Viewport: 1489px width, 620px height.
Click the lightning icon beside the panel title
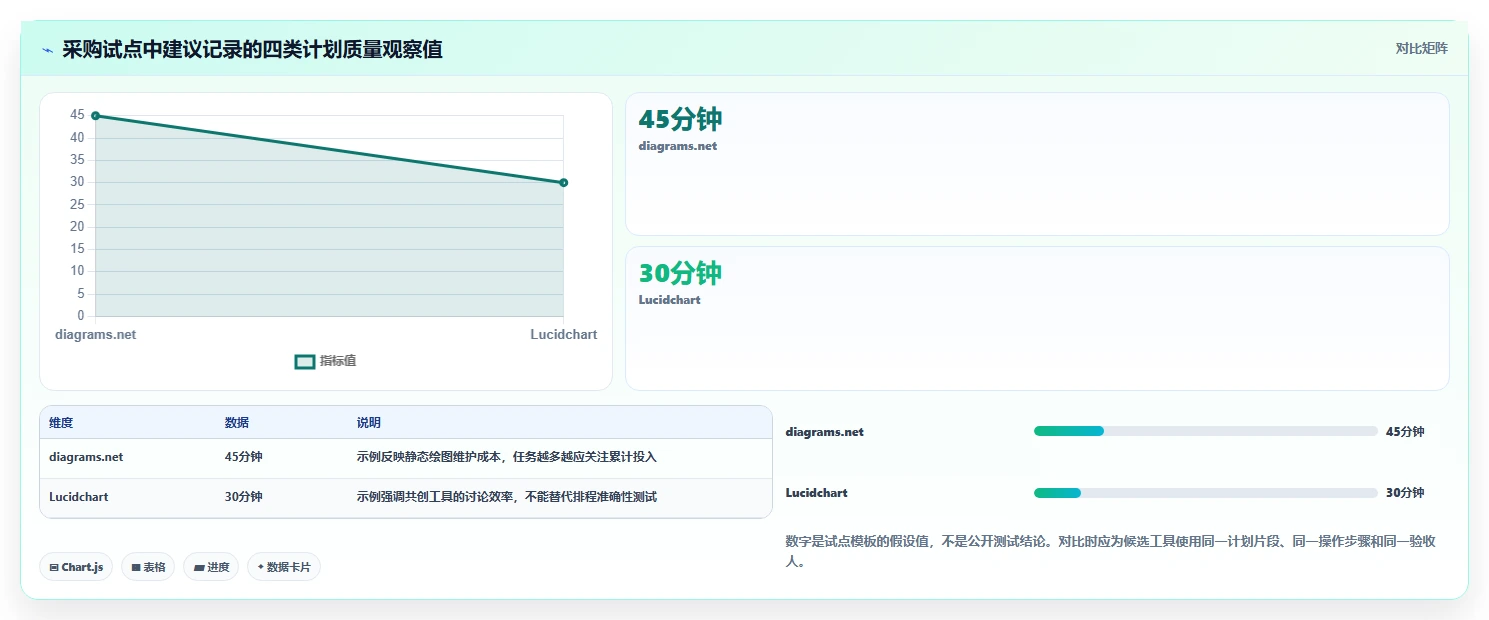click(x=48, y=50)
